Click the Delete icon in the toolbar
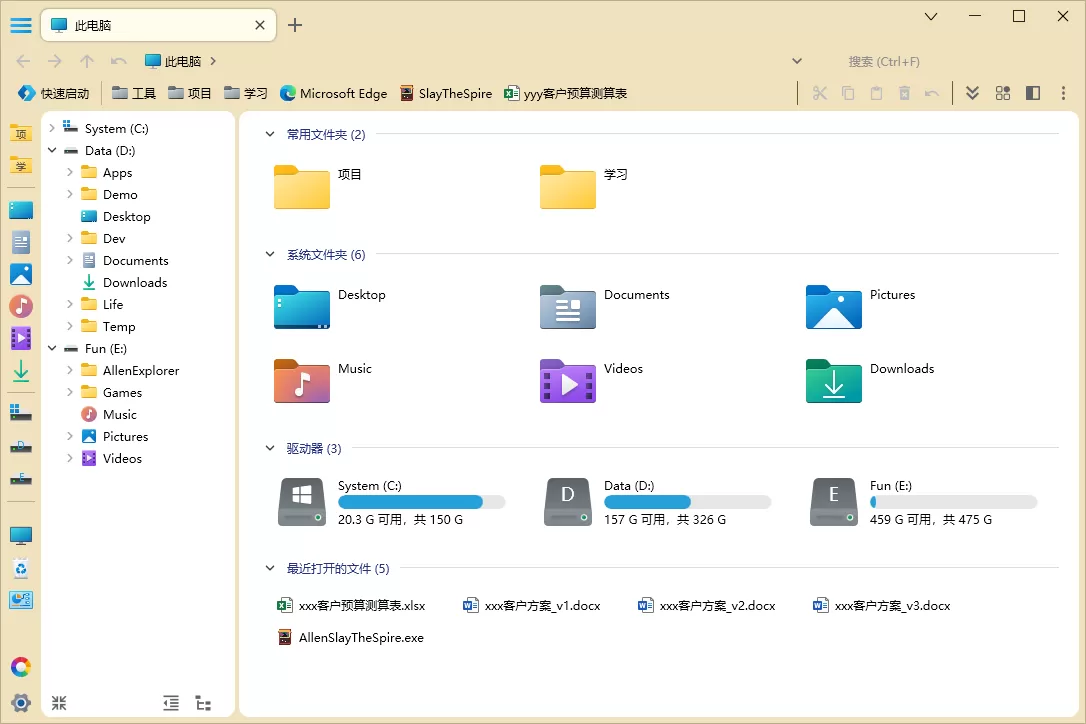 [903, 93]
